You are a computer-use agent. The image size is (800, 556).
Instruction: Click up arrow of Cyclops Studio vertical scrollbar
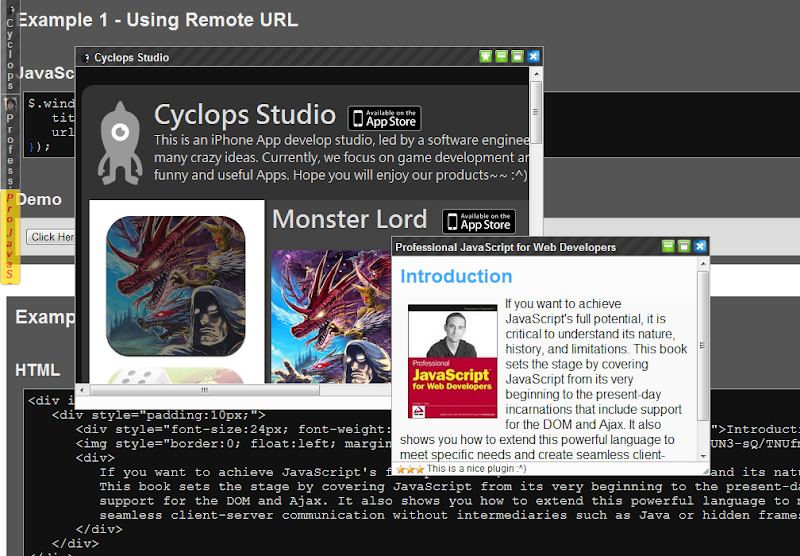pyautogui.click(x=536, y=74)
